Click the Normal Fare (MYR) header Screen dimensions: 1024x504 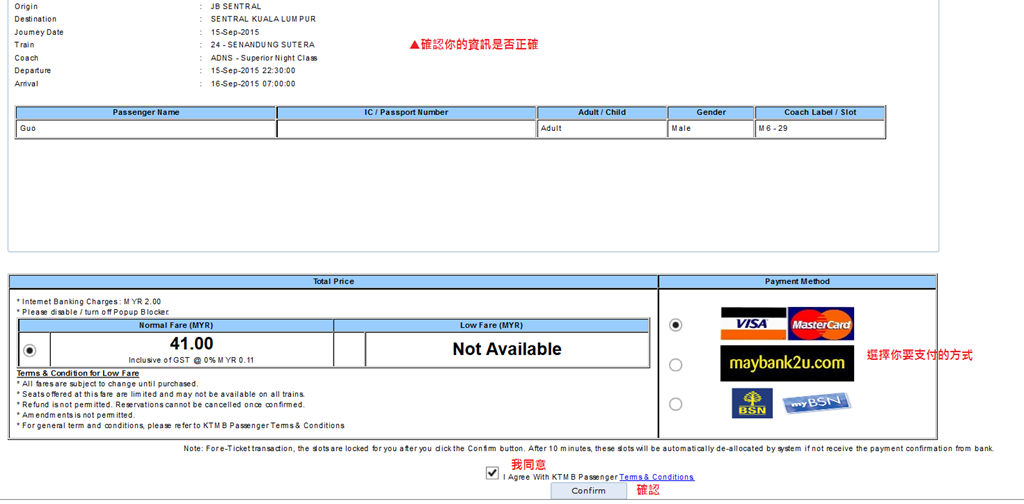[x=176, y=325]
